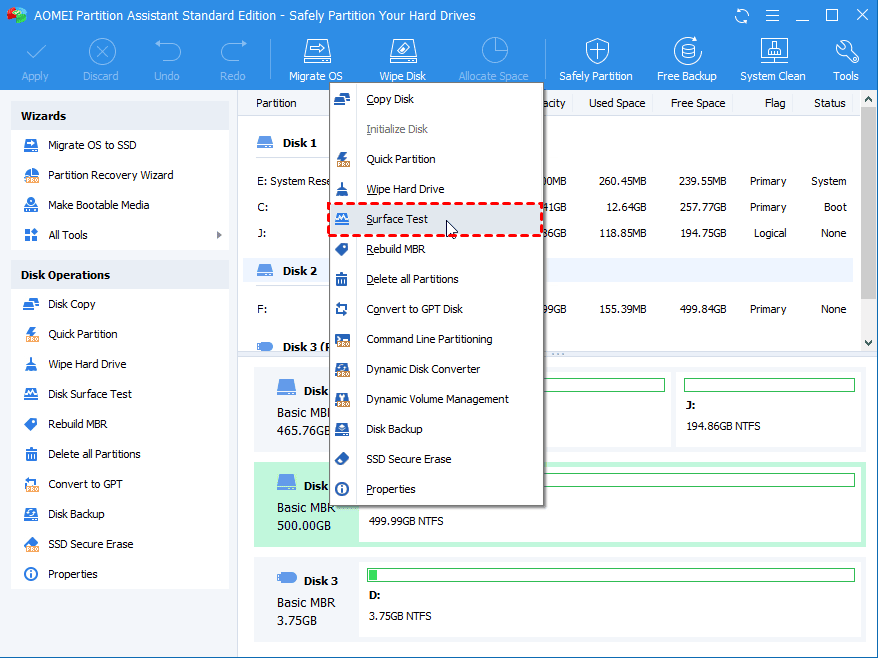Image resolution: width=878 pixels, height=658 pixels.
Task: Click the Discard toolbar icon
Action: tap(102, 52)
